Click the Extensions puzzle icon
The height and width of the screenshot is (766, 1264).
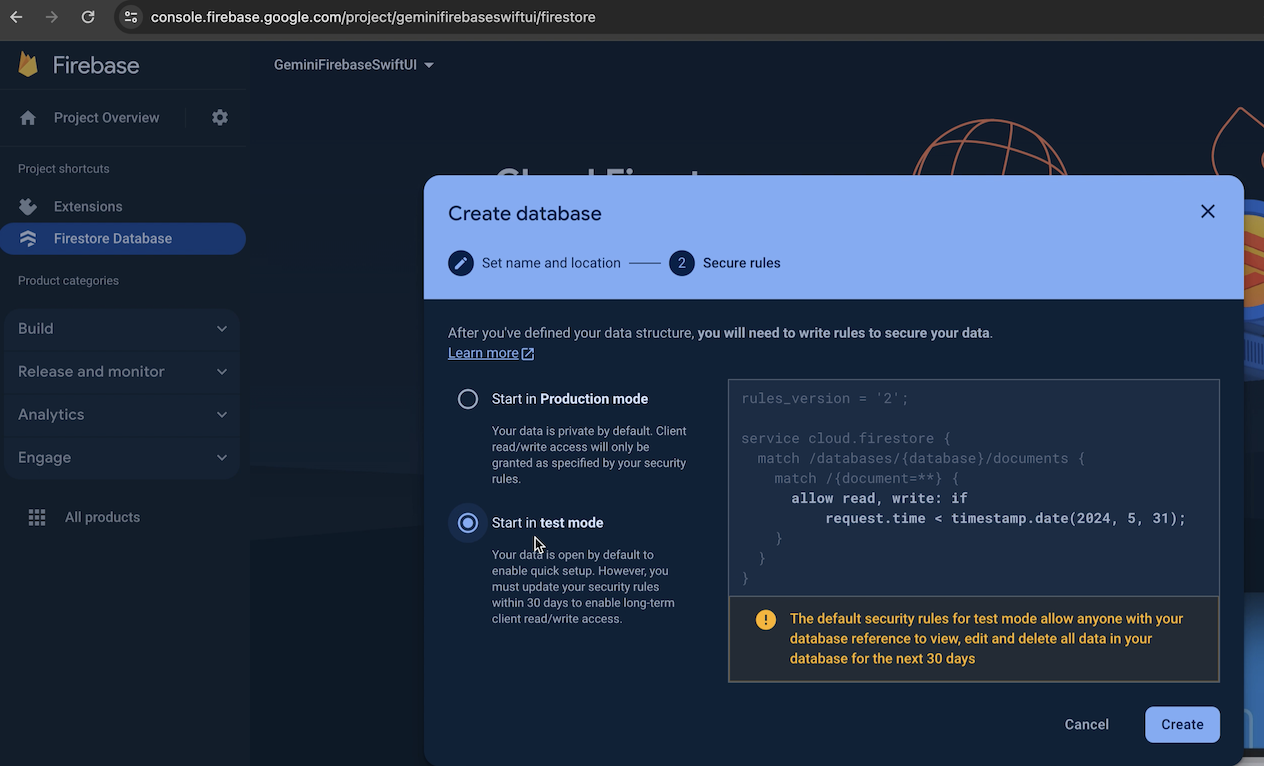[28, 207]
